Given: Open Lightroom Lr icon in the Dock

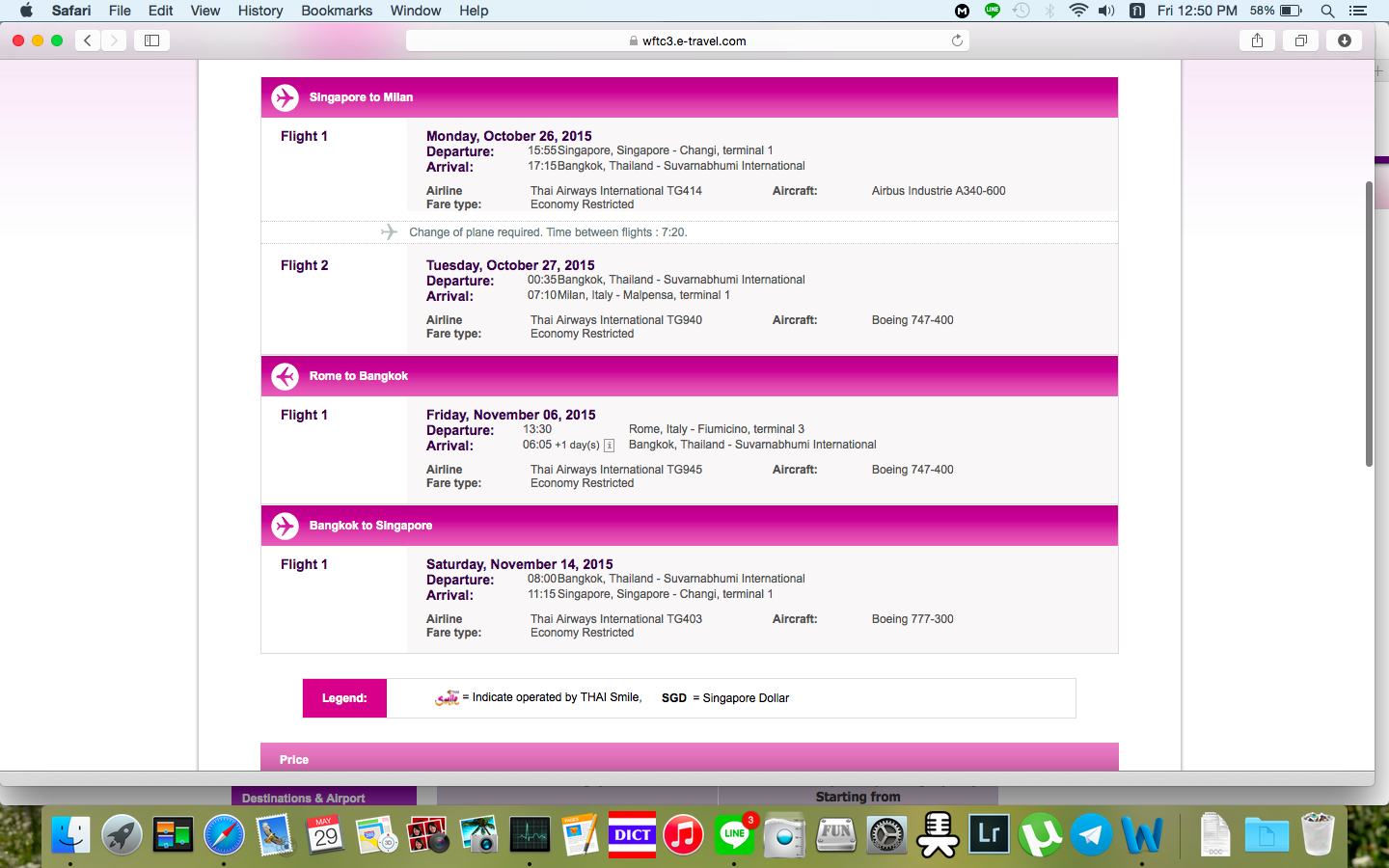Looking at the screenshot, I should point(989,835).
